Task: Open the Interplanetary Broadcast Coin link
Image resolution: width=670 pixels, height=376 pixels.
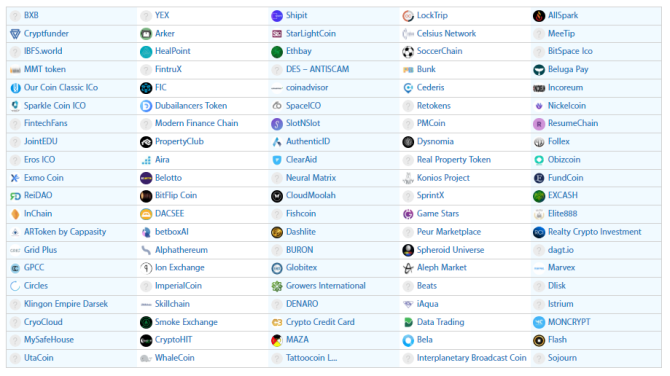Action: [x=471, y=358]
